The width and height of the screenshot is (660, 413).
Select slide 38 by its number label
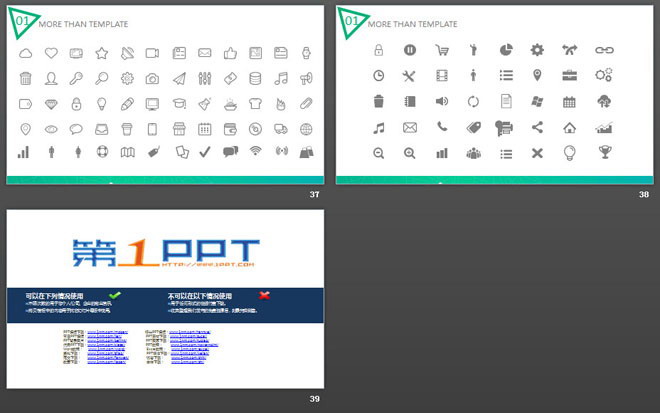coord(645,194)
